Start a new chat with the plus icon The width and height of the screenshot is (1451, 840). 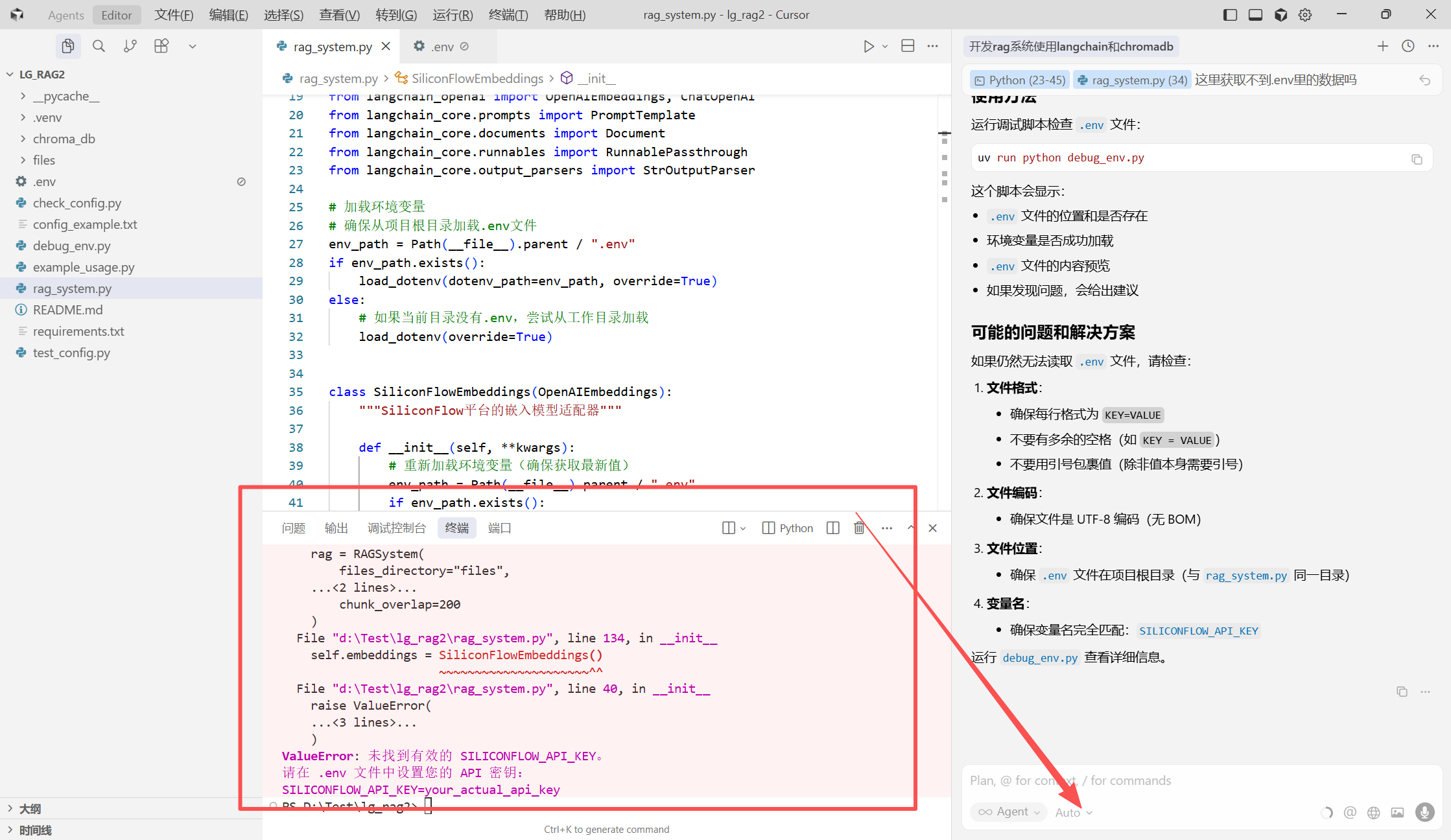pos(1382,46)
